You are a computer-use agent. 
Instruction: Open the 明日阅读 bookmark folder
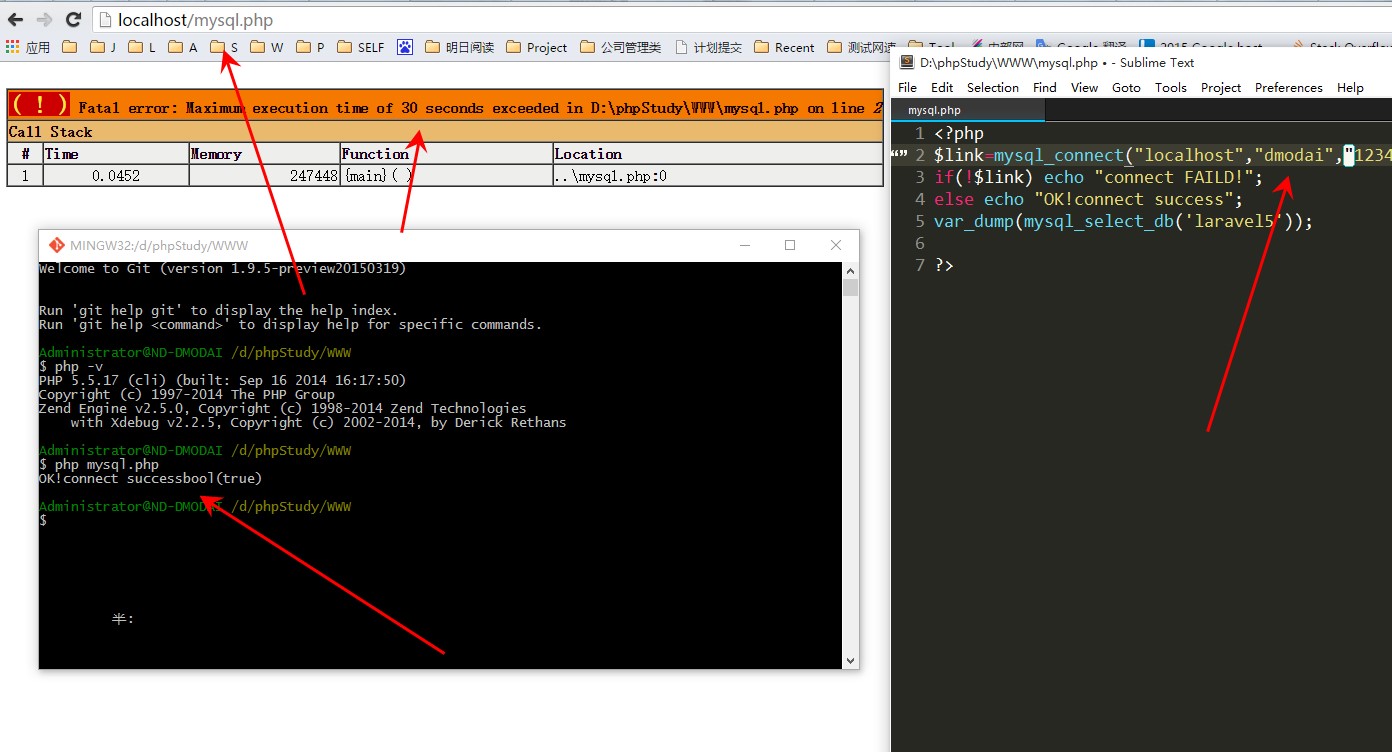coord(459,47)
